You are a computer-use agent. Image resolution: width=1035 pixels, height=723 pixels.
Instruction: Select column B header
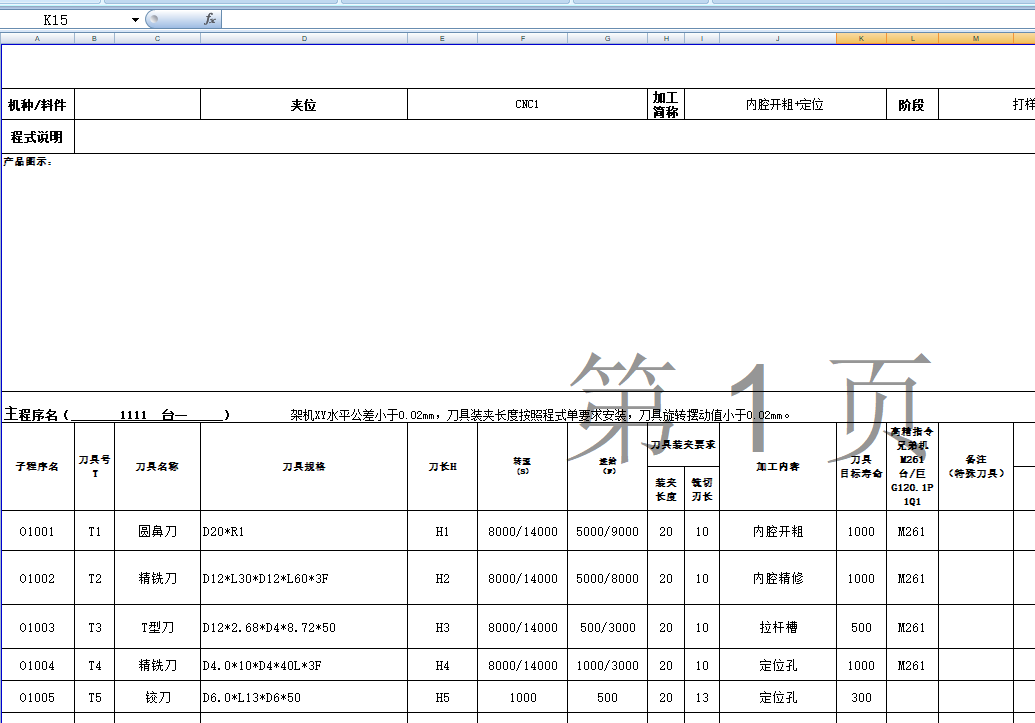pos(94,38)
